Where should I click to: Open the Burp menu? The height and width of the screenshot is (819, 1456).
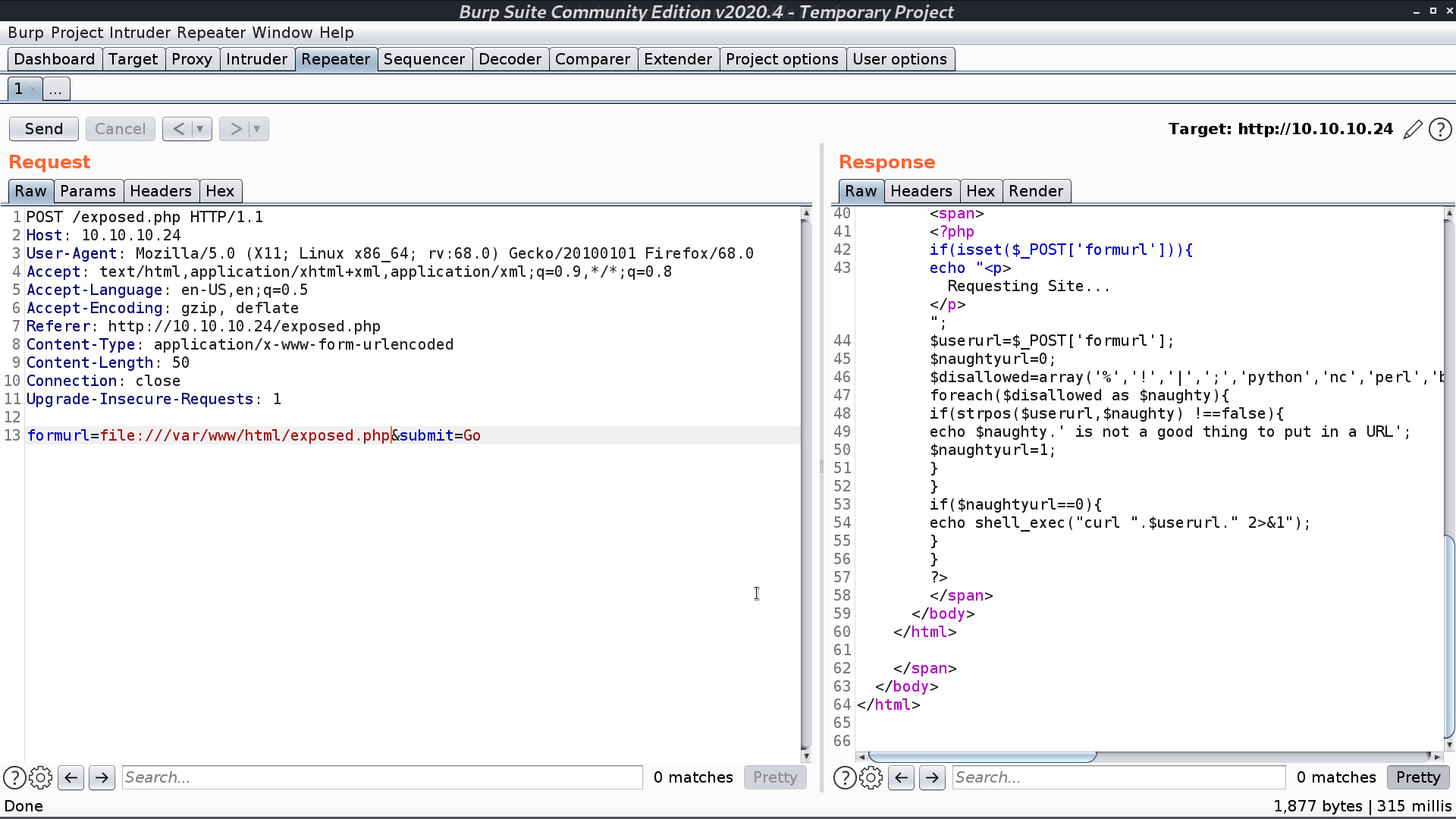point(26,33)
